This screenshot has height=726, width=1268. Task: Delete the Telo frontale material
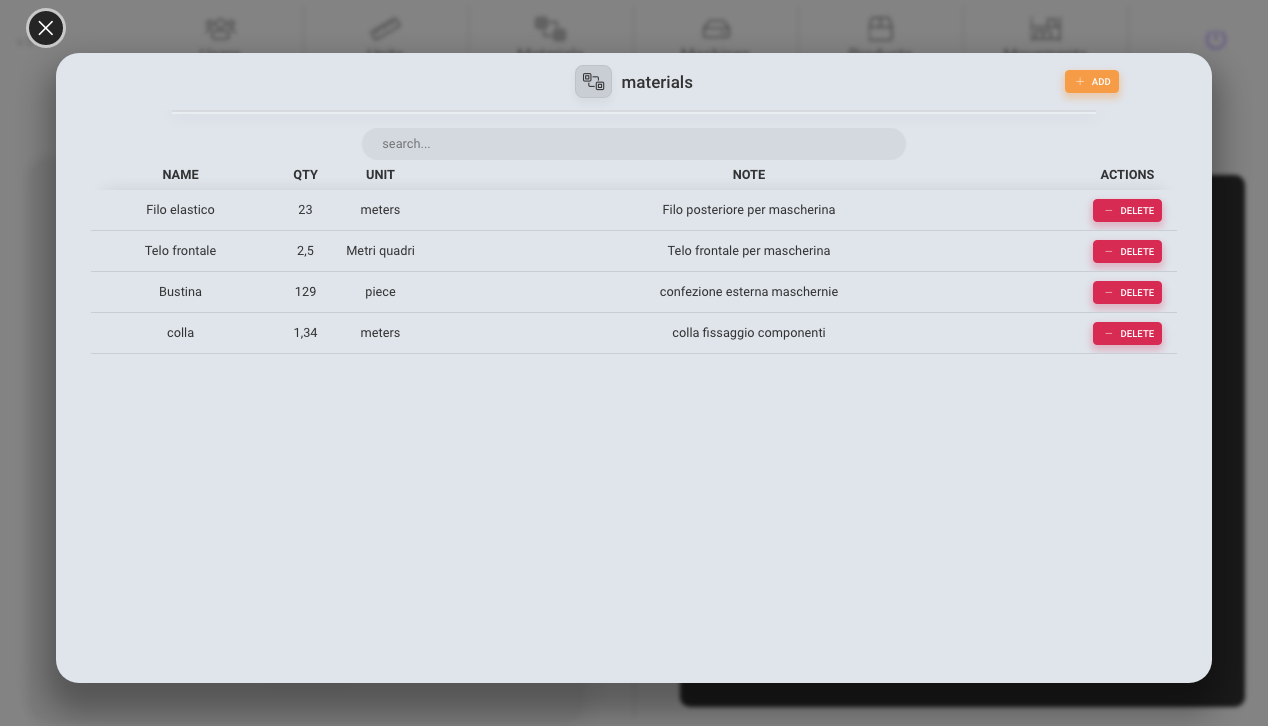tap(1127, 252)
